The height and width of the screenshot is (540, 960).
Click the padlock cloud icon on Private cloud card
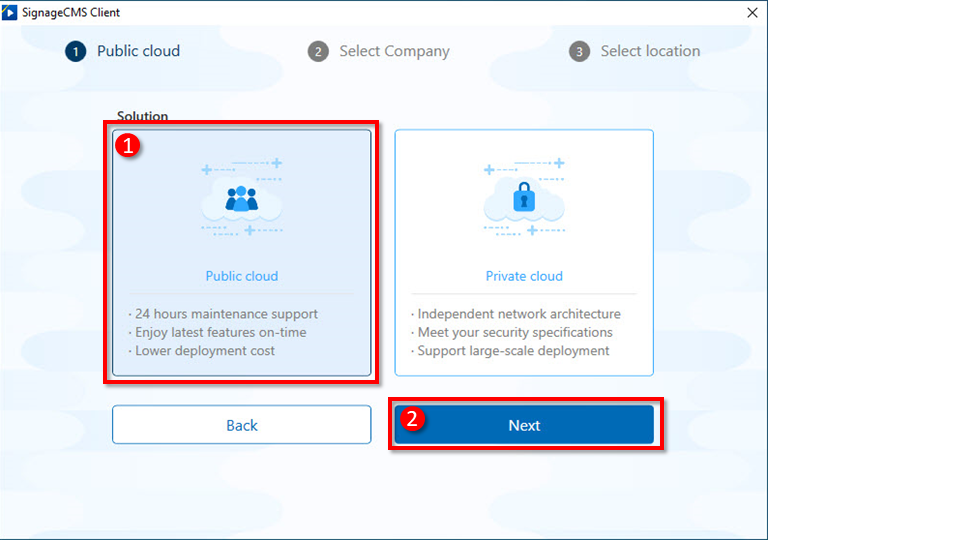coord(524,199)
